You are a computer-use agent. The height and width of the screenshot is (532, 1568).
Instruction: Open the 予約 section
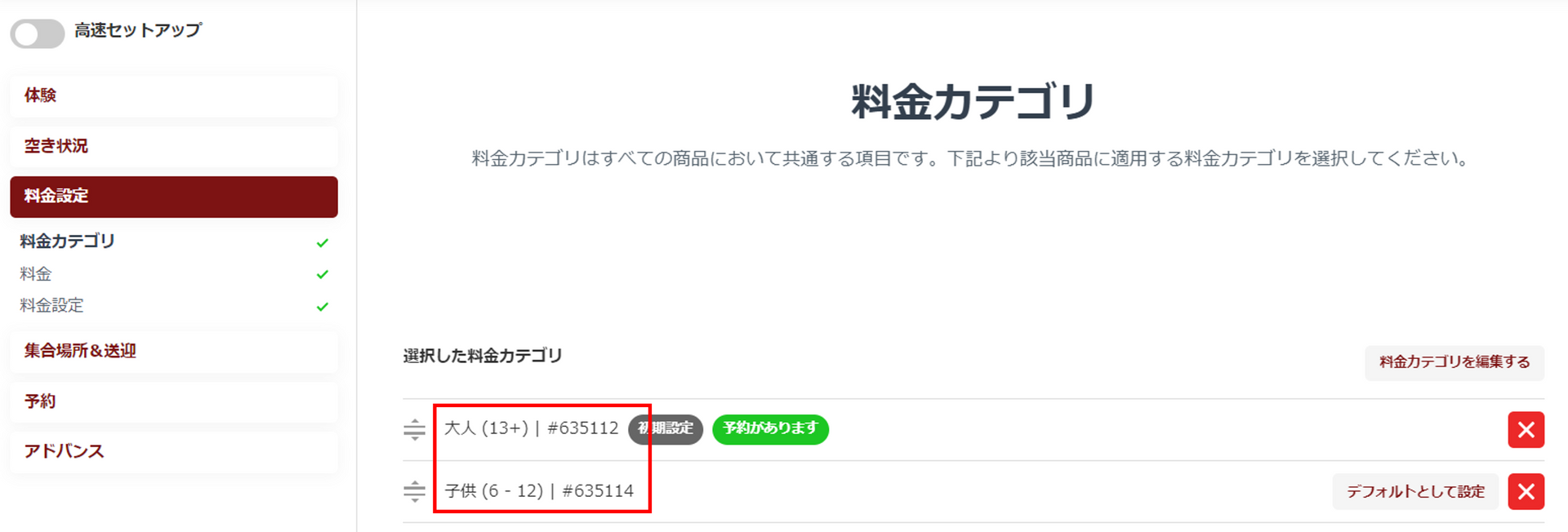(173, 401)
